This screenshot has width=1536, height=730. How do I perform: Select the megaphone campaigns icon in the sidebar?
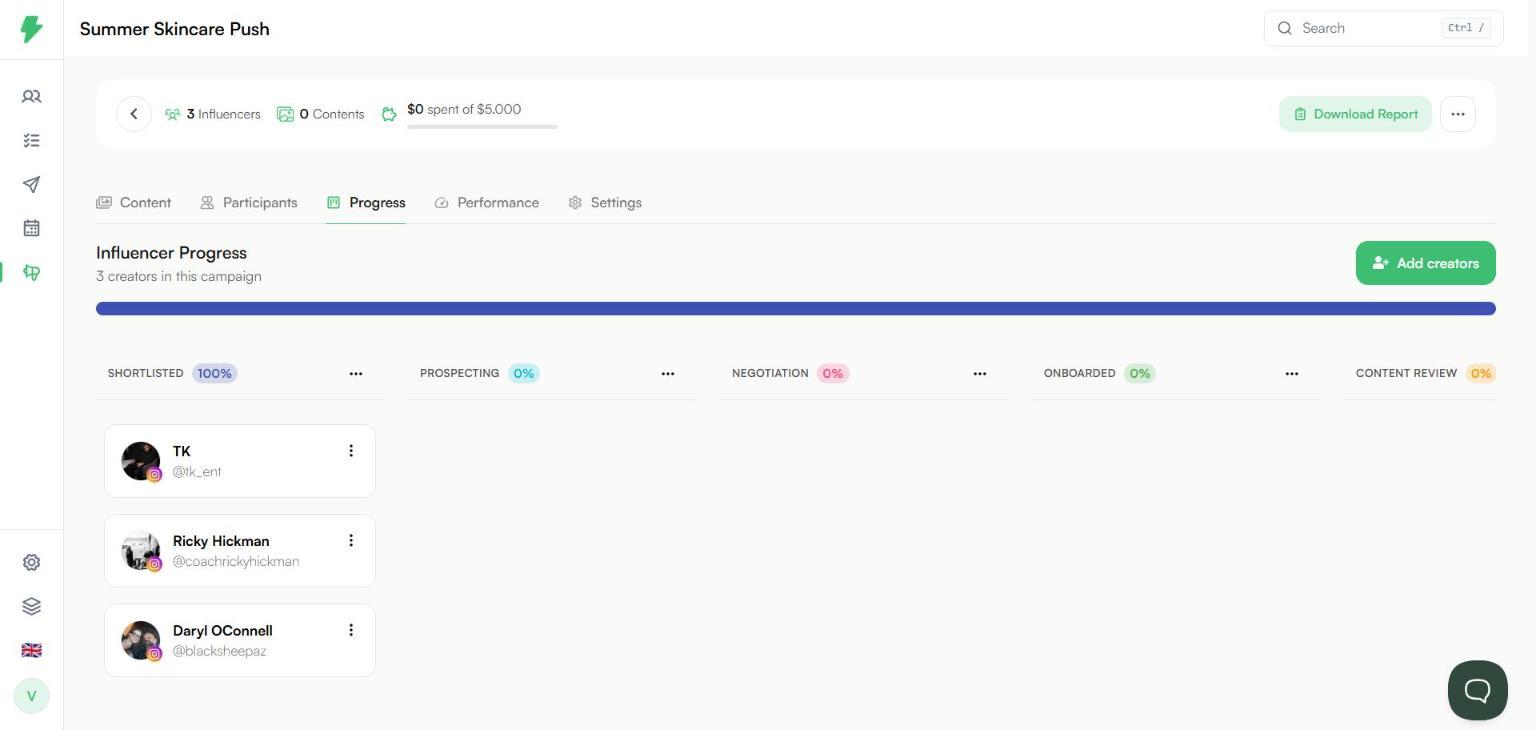[32, 272]
